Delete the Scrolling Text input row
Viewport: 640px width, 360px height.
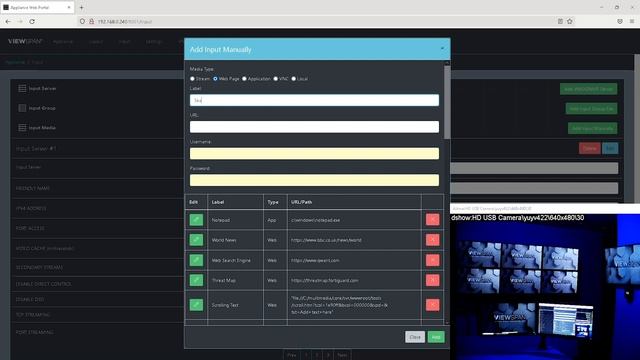pos(433,305)
